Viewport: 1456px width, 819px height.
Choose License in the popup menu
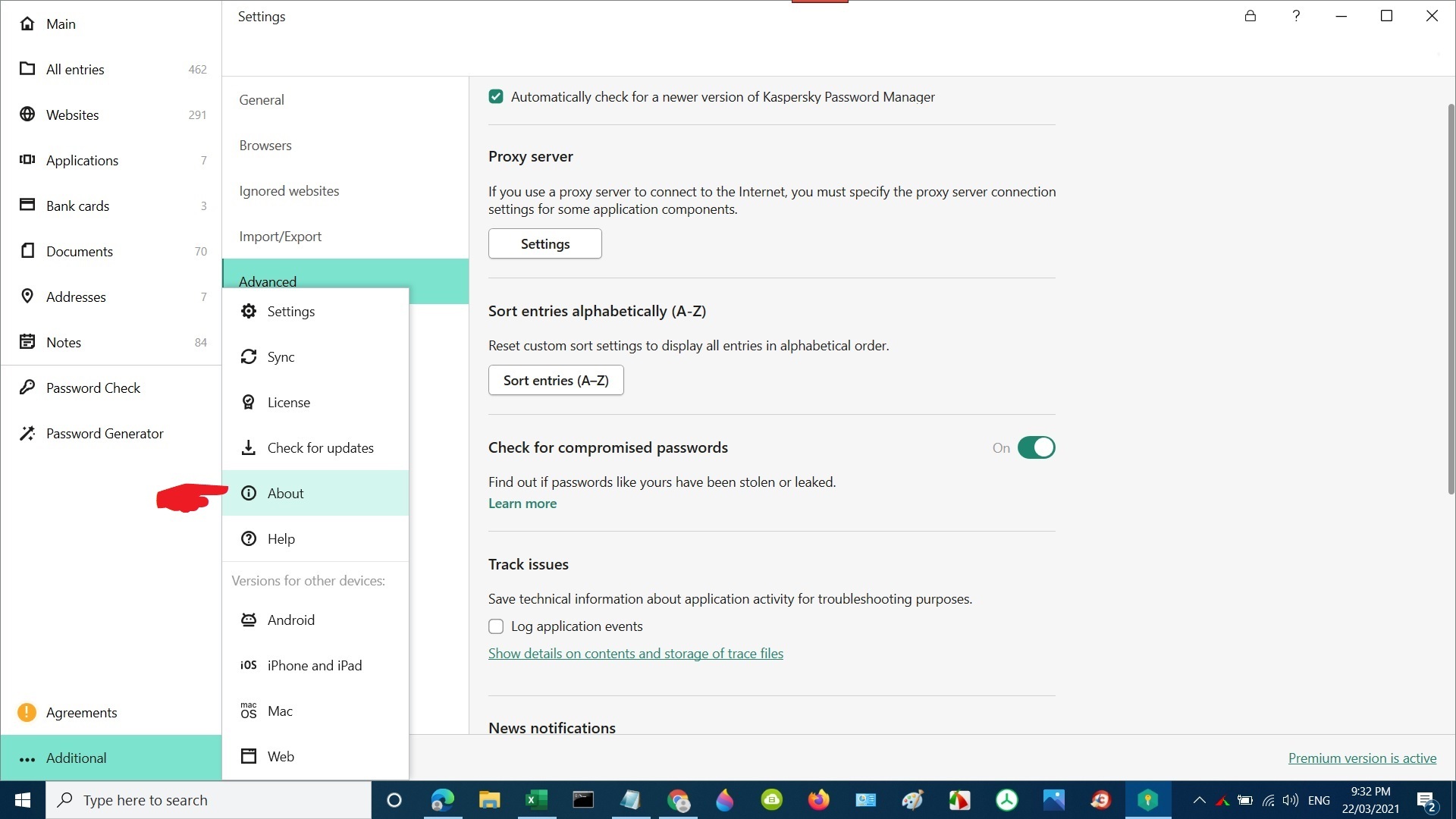tap(315, 403)
